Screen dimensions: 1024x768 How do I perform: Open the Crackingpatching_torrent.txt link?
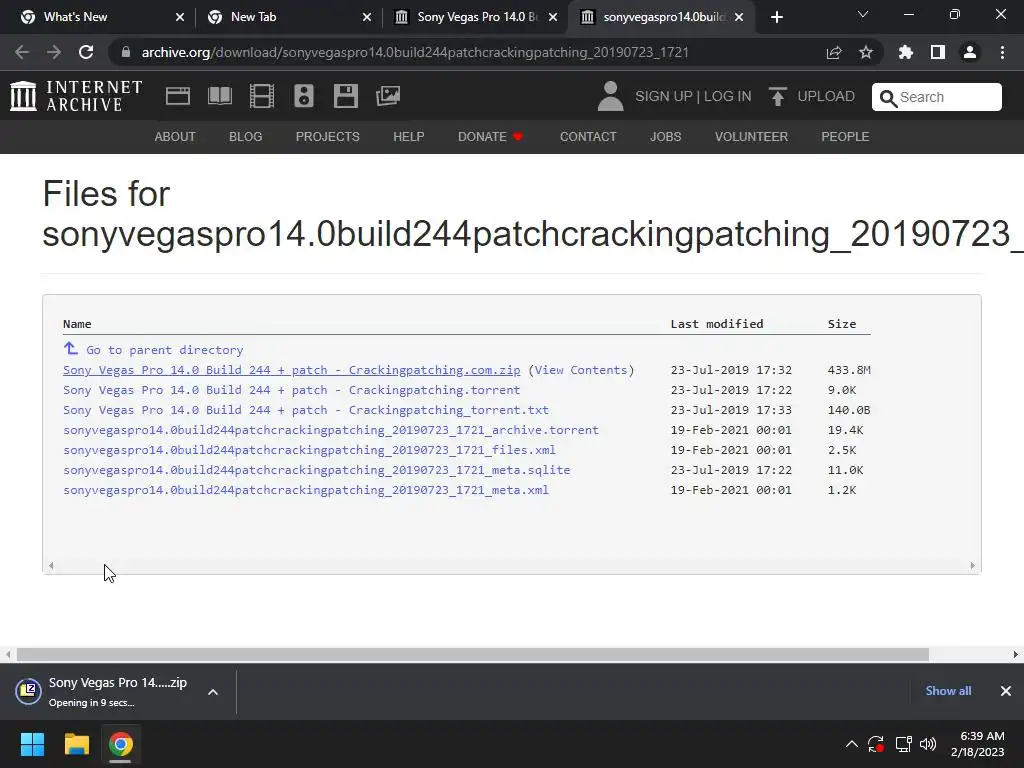[x=306, y=410]
